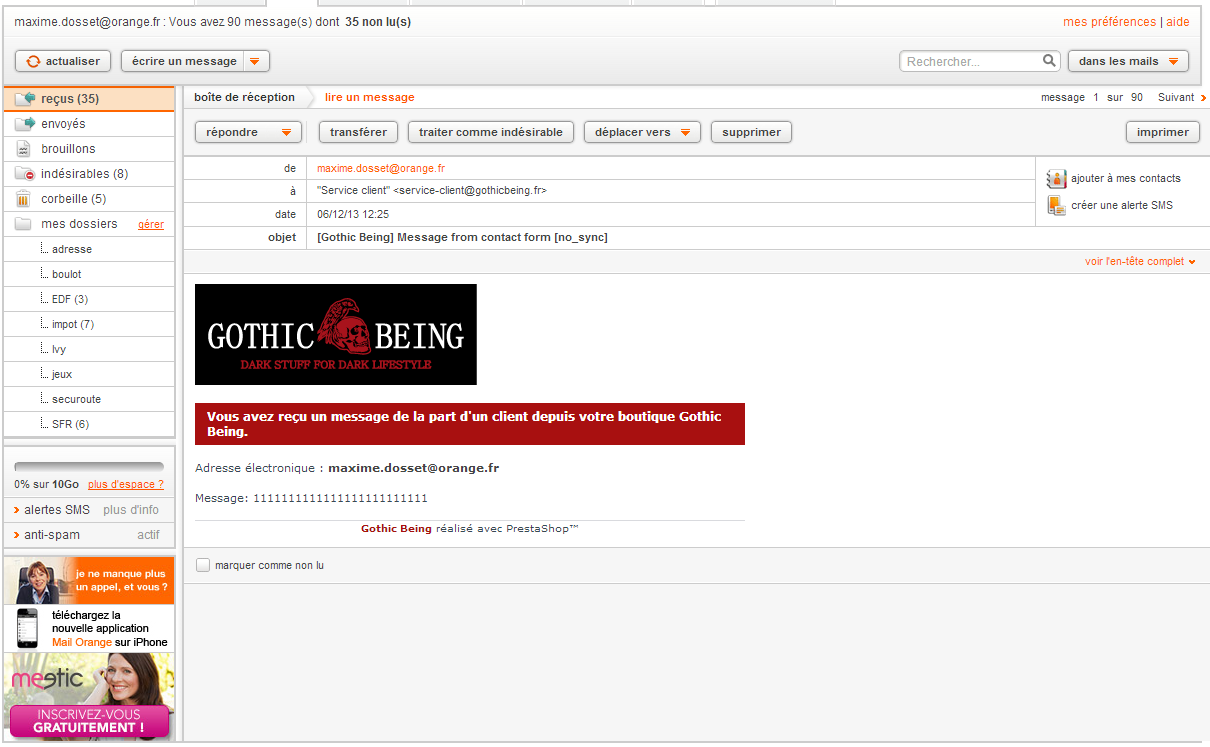1210x747 pixels.
Task: Click email subject line text
Action: click(x=462, y=237)
